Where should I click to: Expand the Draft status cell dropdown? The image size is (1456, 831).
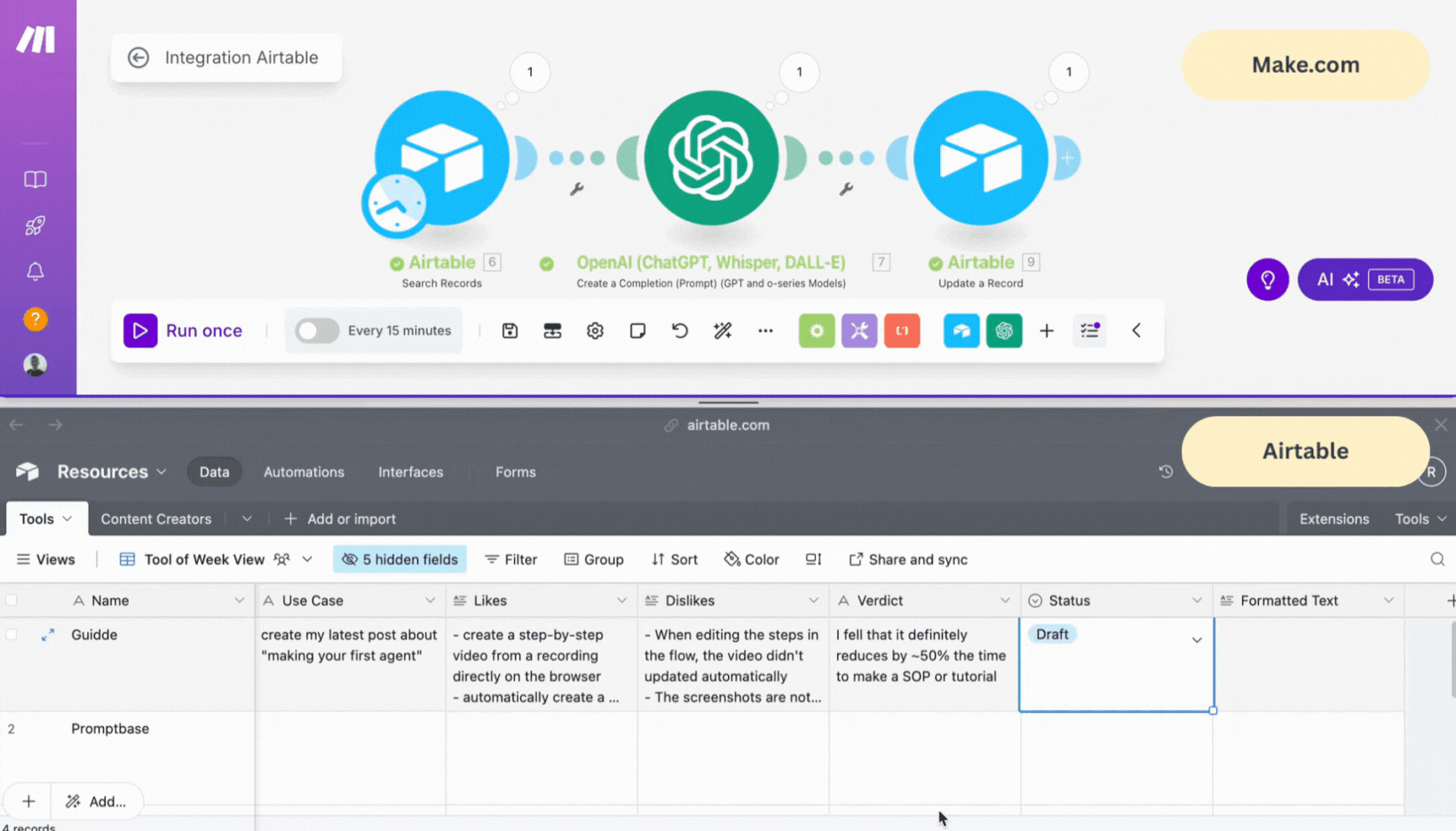click(x=1197, y=640)
